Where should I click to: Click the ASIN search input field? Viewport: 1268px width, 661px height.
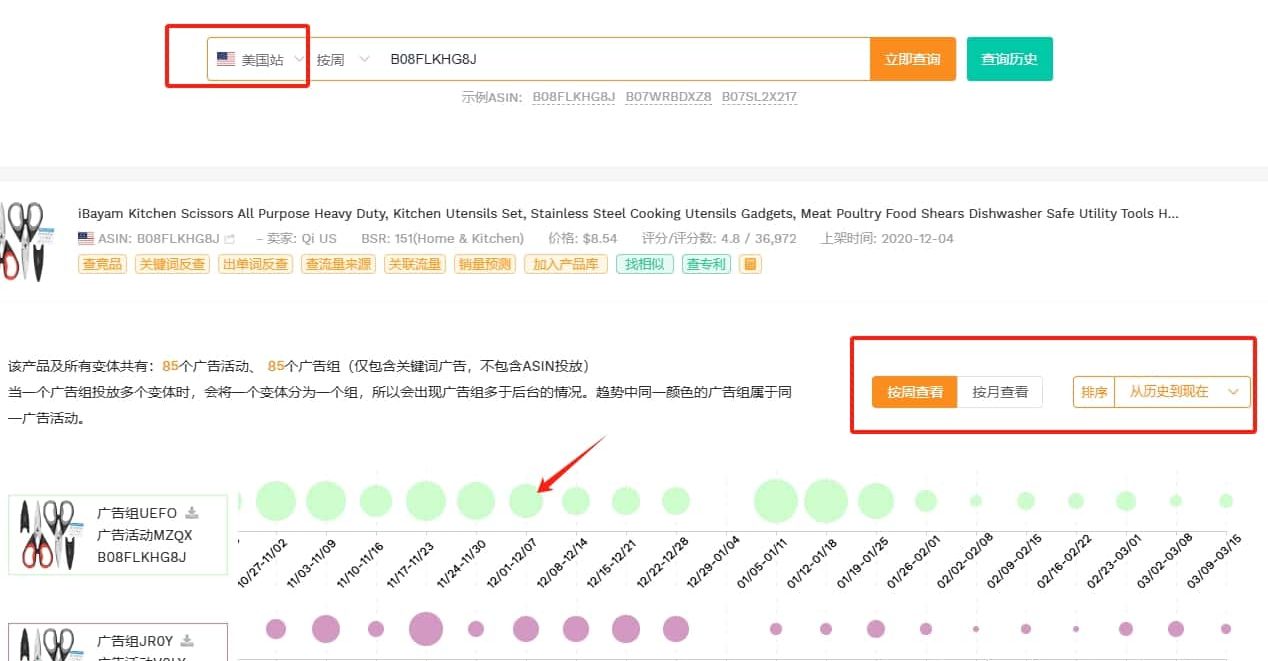[600, 58]
